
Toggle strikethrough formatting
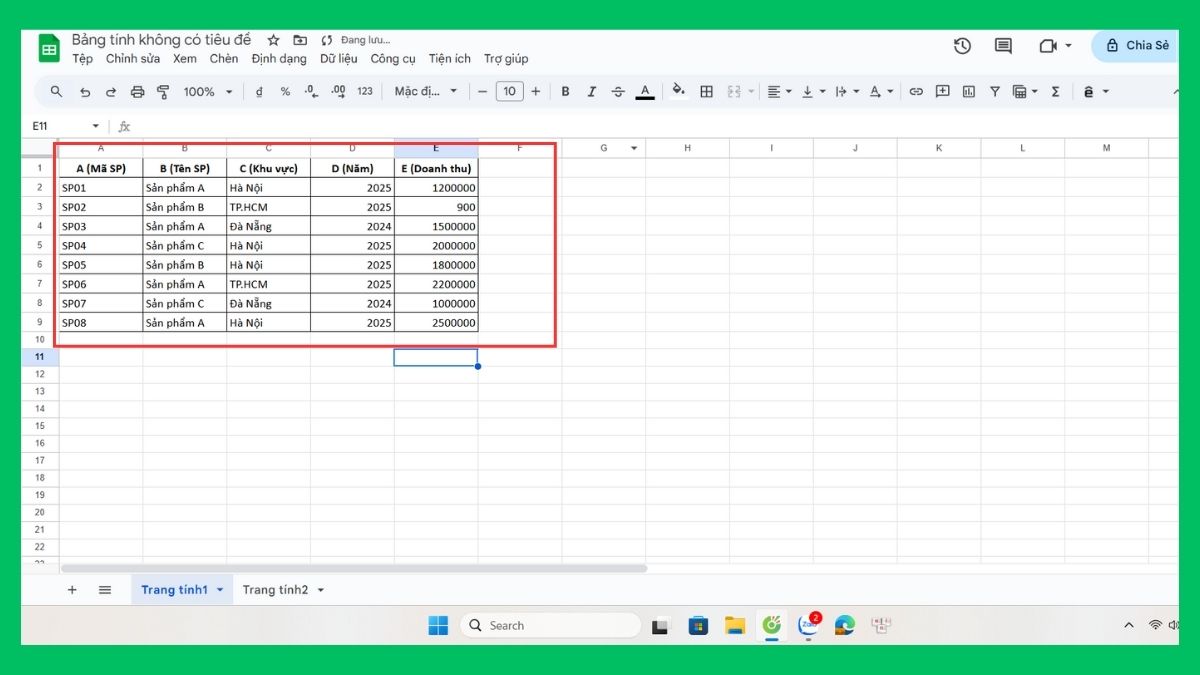pyautogui.click(x=617, y=92)
